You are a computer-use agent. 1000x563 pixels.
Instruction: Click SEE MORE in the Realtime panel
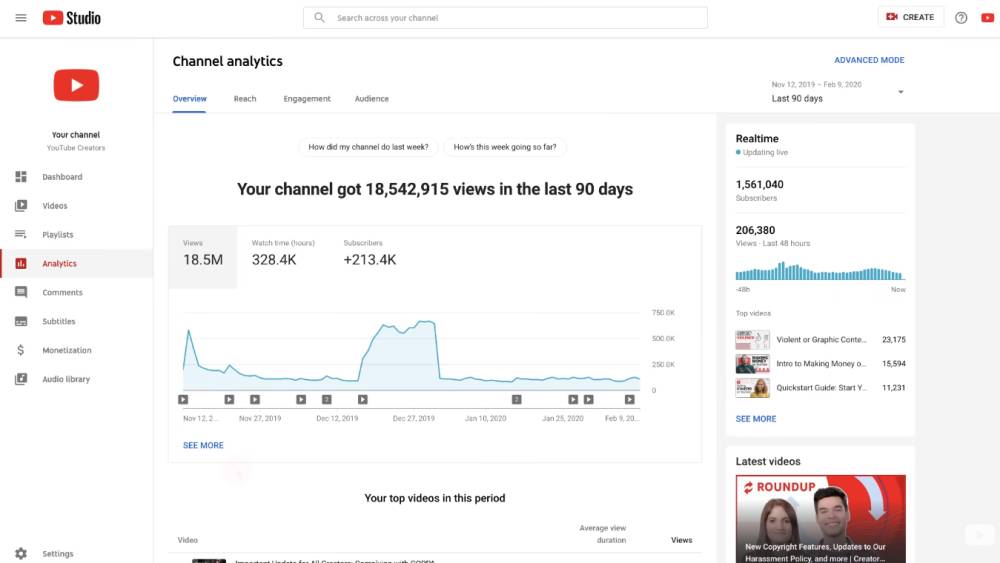point(756,419)
